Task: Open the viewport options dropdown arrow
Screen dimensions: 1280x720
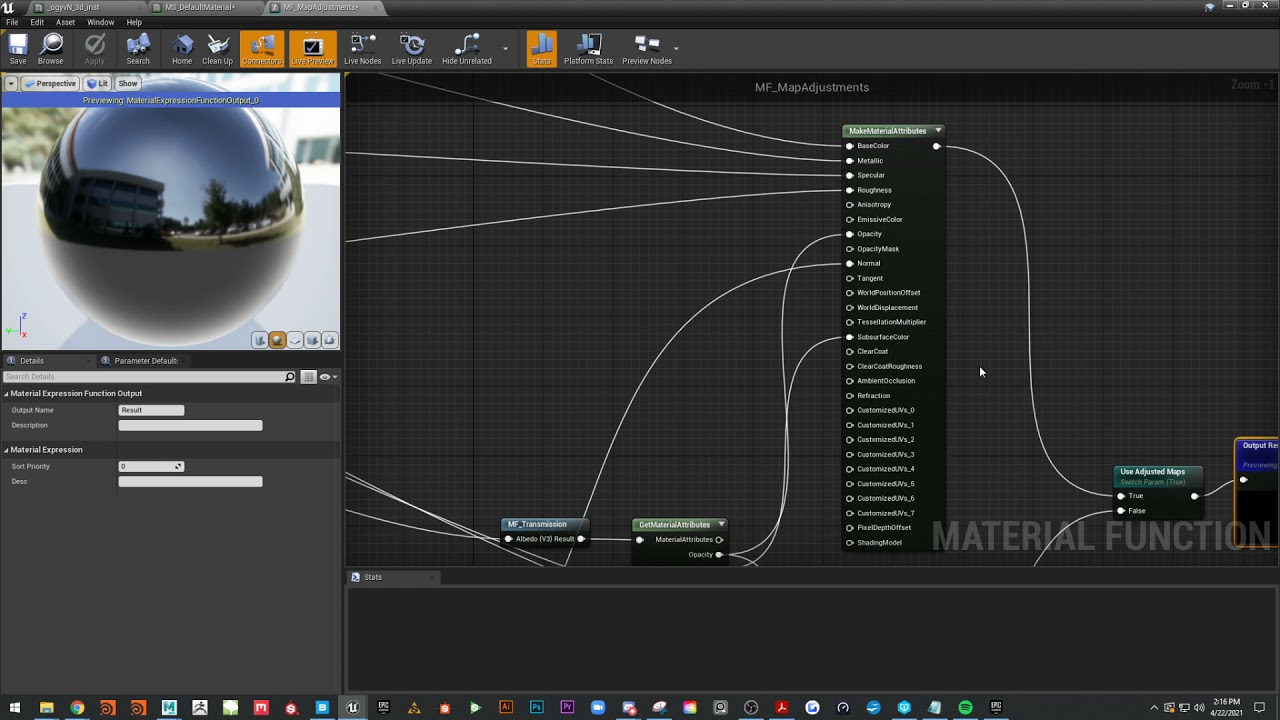Action: tap(12, 84)
